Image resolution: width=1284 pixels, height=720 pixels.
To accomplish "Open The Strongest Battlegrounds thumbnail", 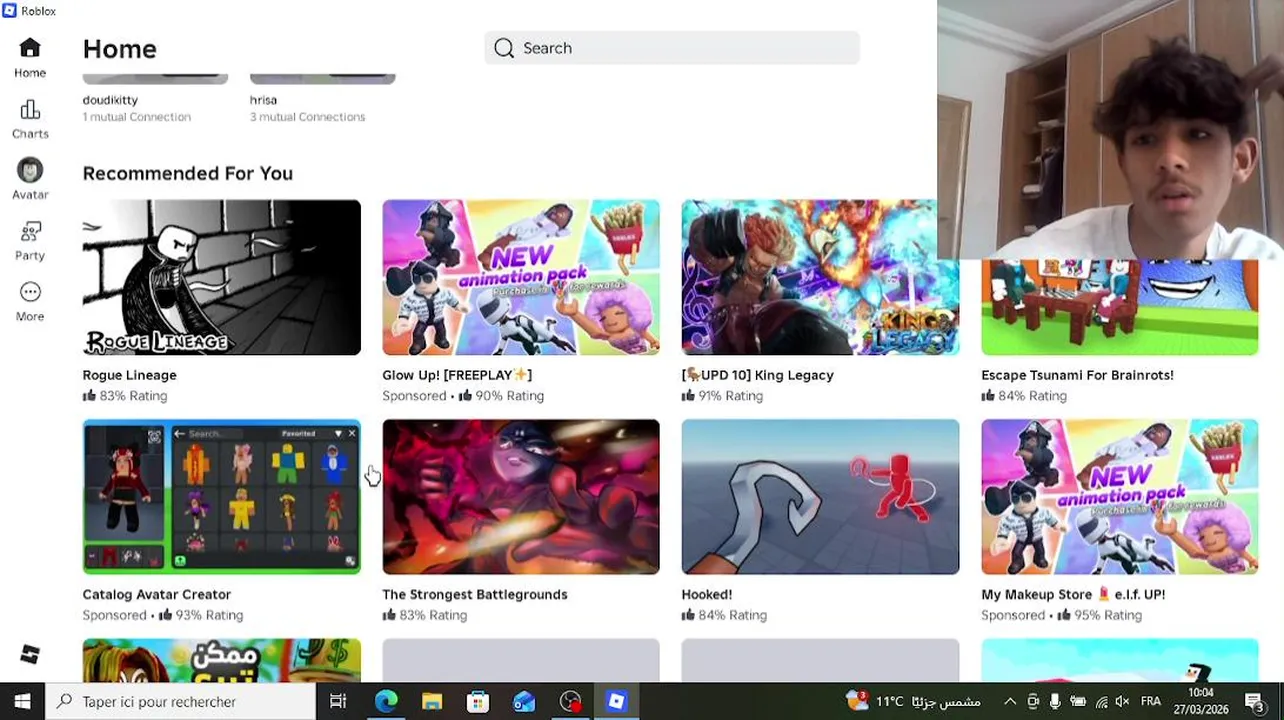I will pos(521,497).
